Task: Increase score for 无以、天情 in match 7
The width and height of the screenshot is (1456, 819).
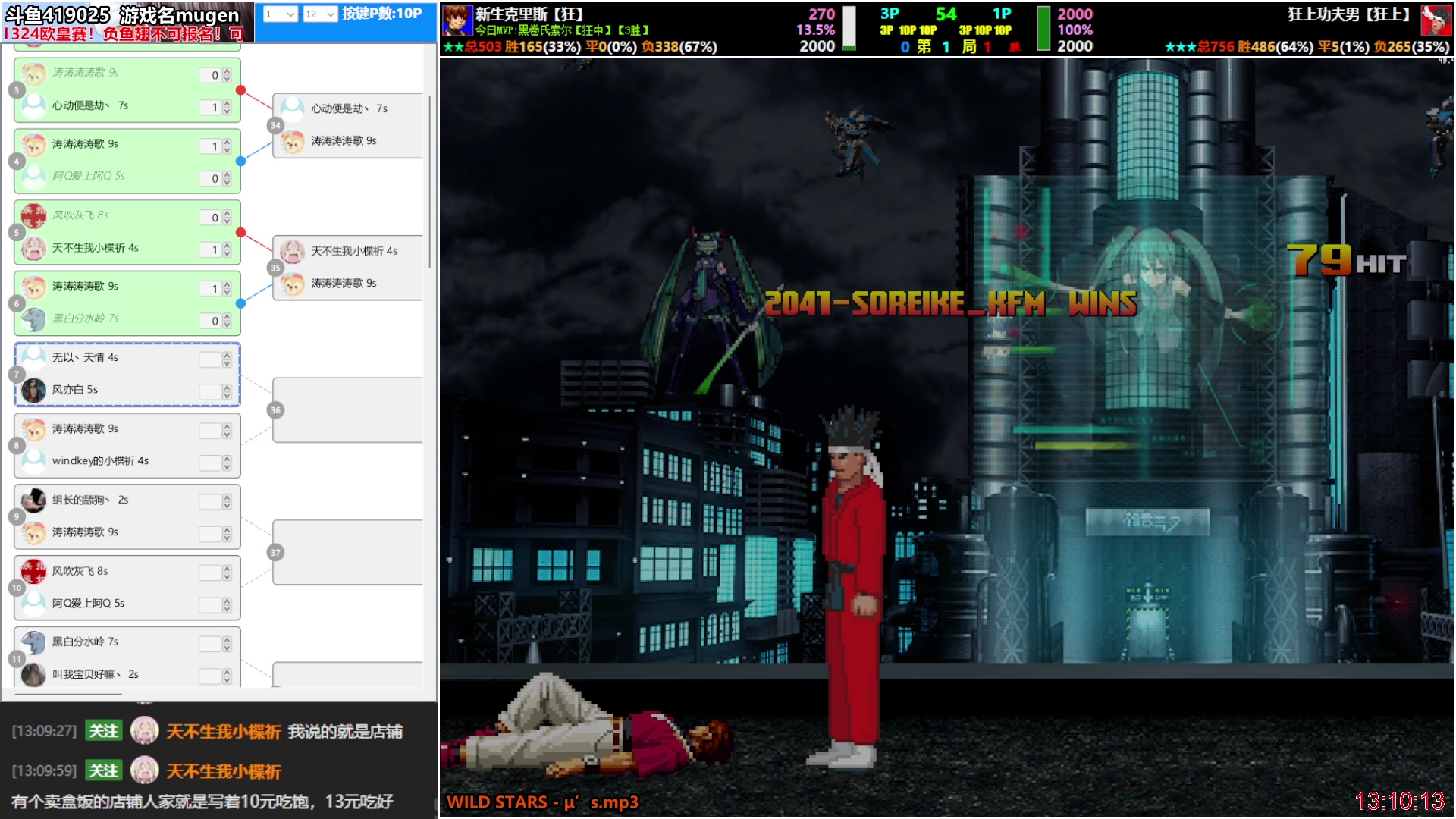Action: tap(227, 356)
